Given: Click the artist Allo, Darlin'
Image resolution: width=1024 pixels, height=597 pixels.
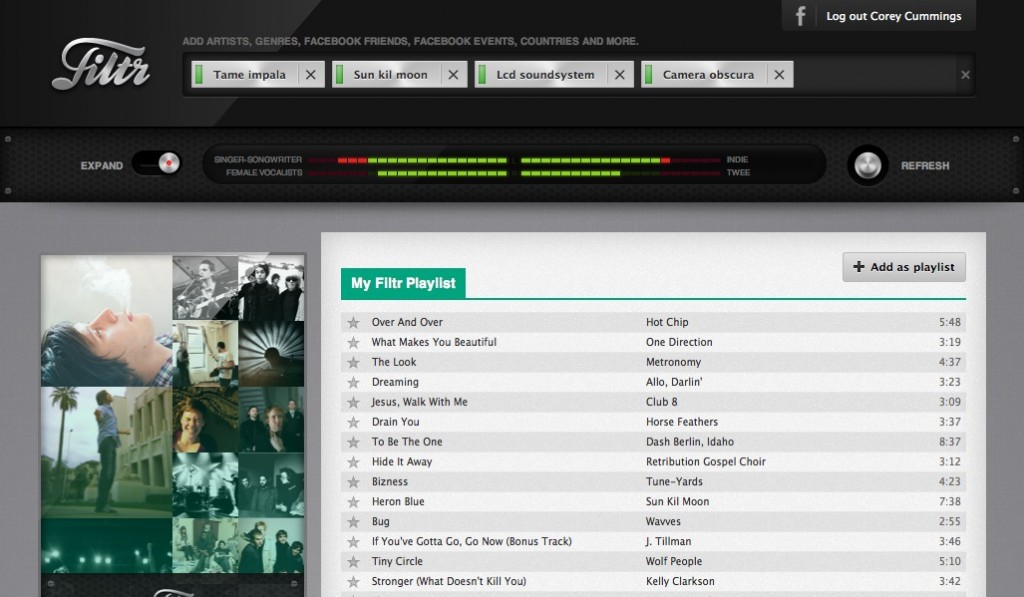Looking at the screenshot, I should [x=674, y=382].
